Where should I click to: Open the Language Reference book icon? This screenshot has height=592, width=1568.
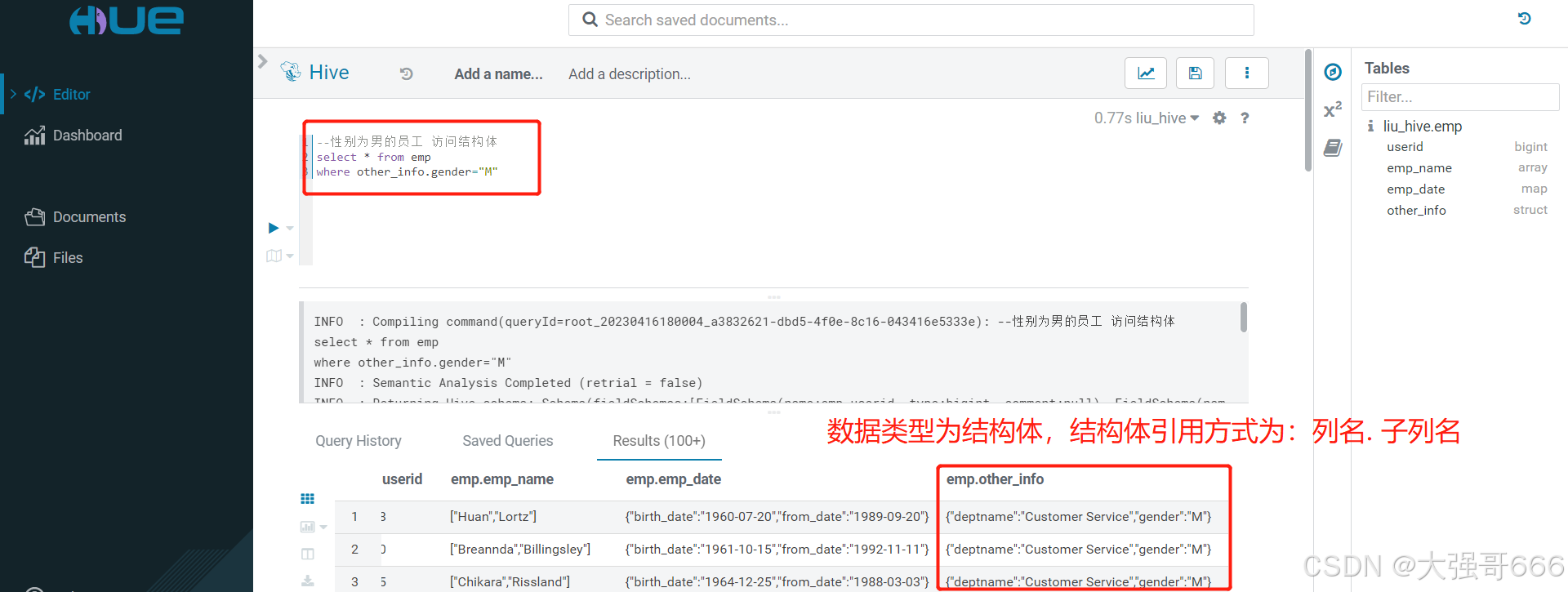pyautogui.click(x=1333, y=148)
